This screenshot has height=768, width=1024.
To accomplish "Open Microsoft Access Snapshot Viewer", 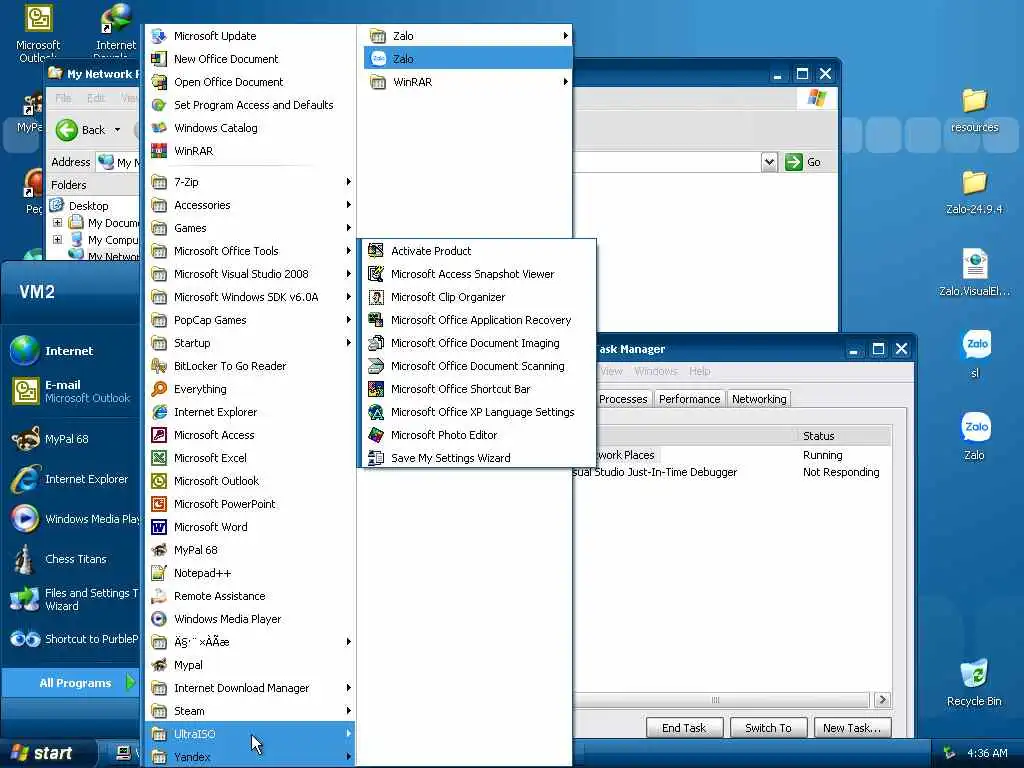I will pyautogui.click(x=477, y=274).
